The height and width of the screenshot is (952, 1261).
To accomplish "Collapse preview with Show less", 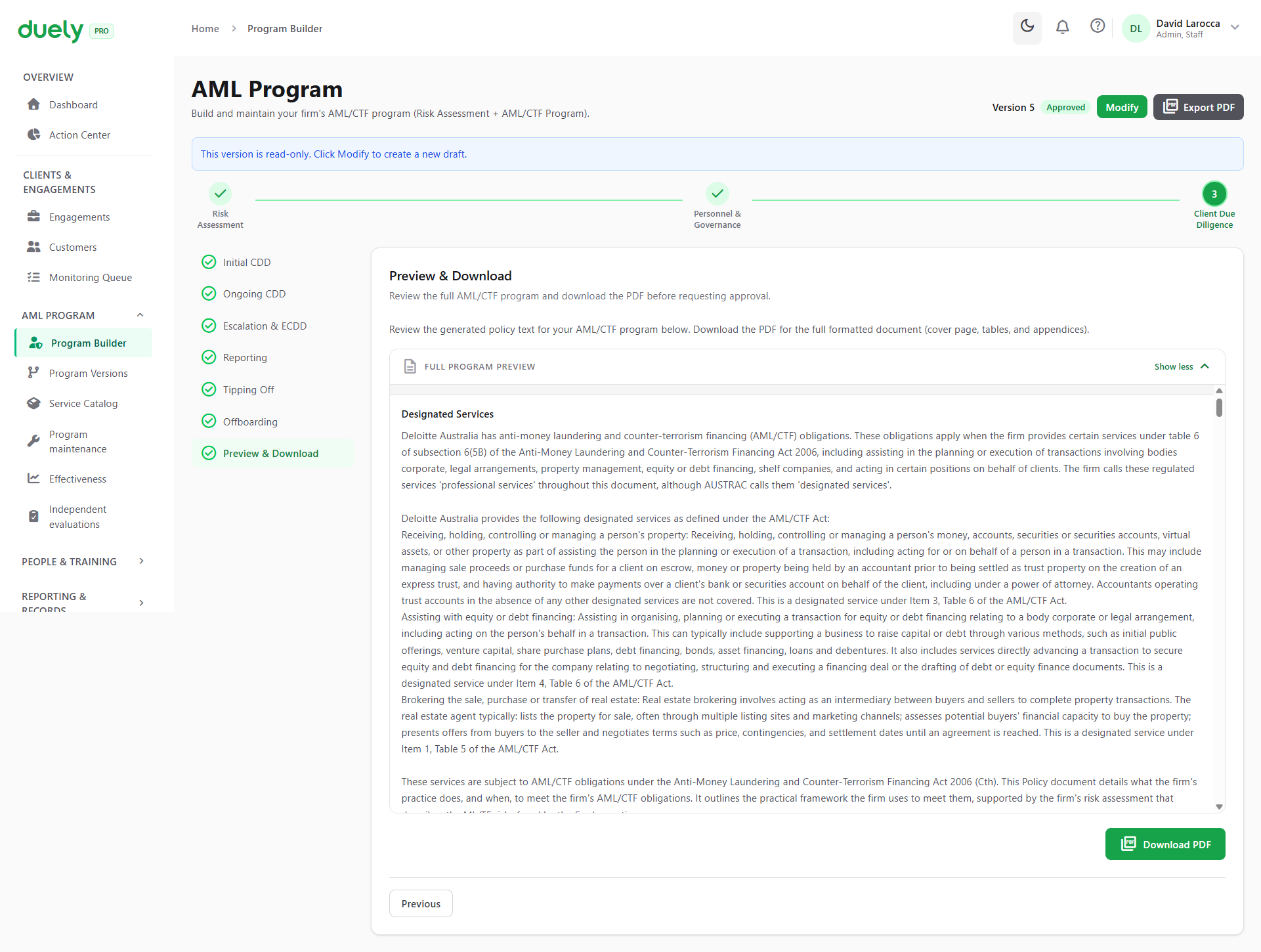I will pos(1182,366).
